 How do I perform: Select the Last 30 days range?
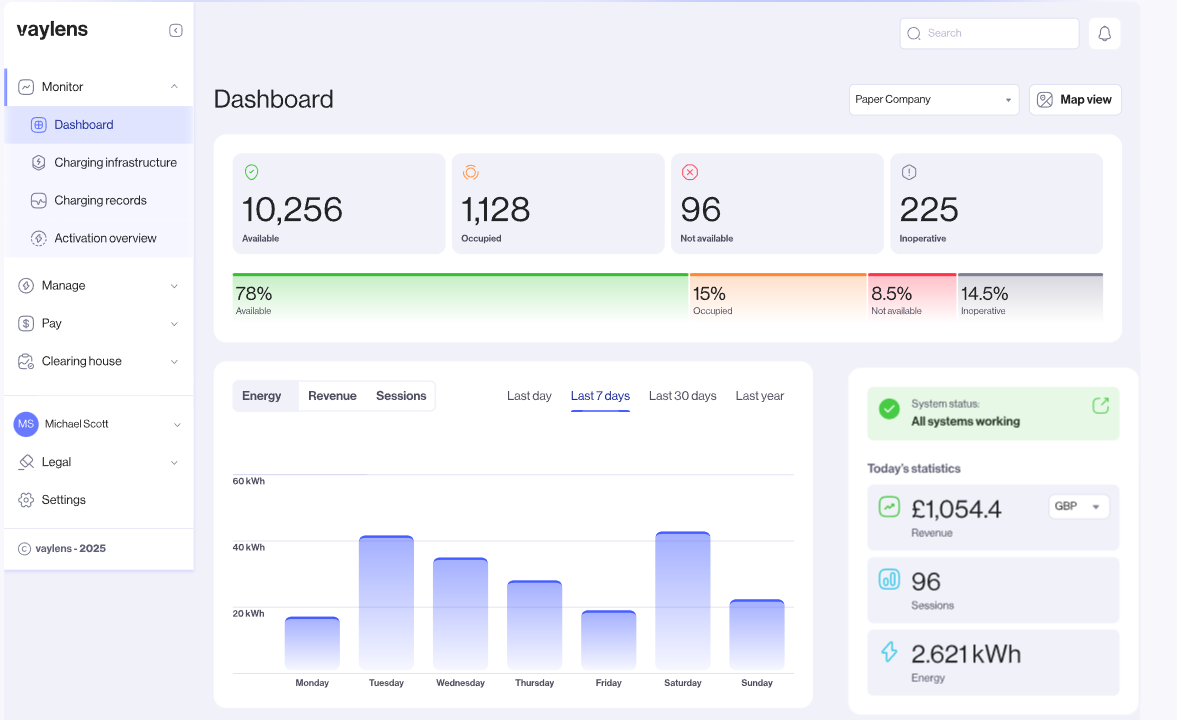[682, 396]
